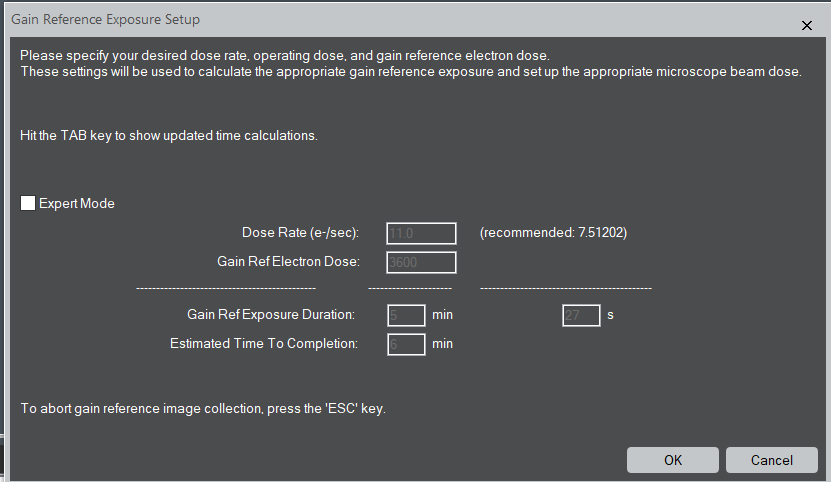
Task: Confirm settings with the OK button
Action: (x=673, y=460)
